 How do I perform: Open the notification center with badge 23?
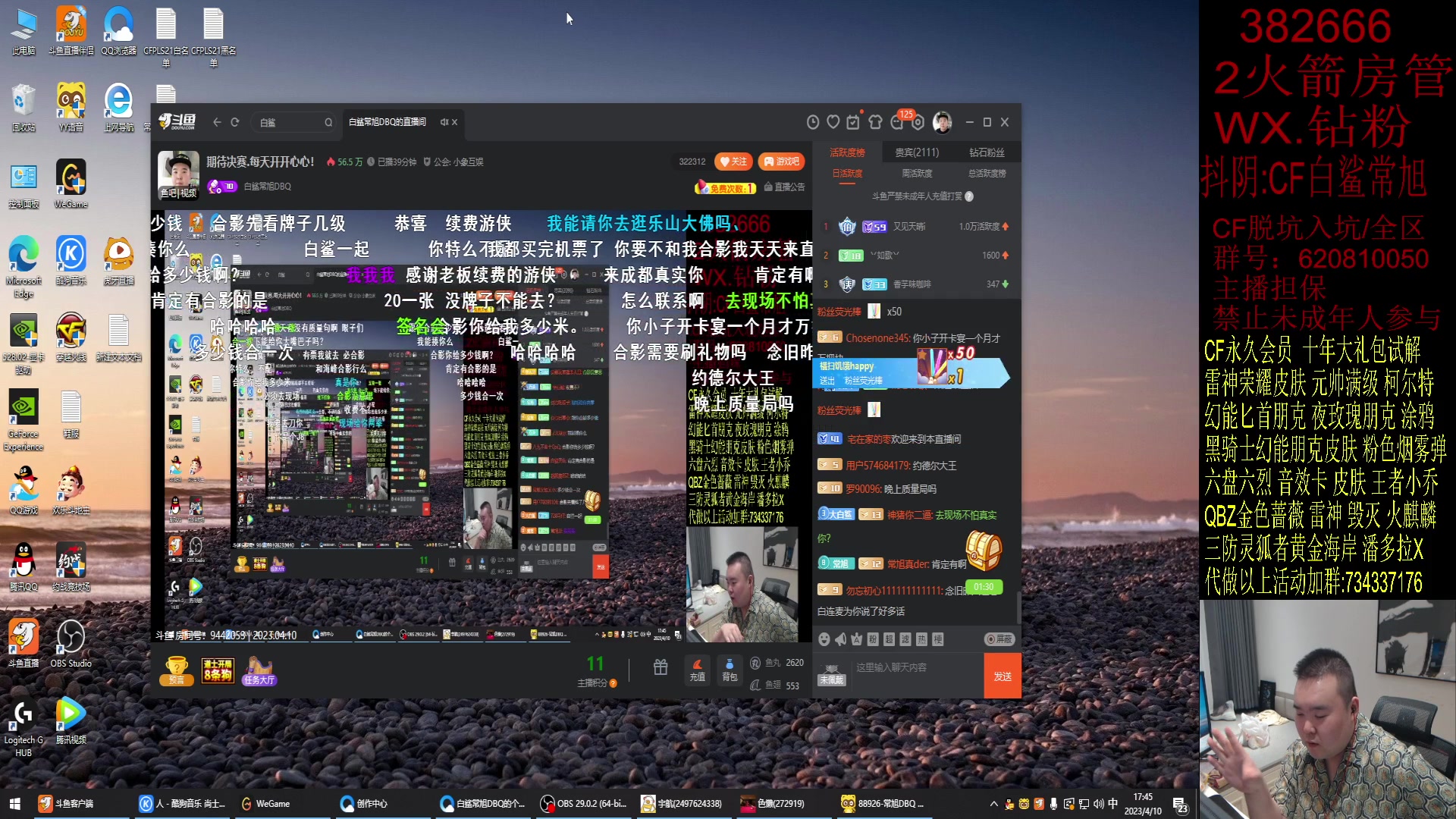pos(1180,805)
